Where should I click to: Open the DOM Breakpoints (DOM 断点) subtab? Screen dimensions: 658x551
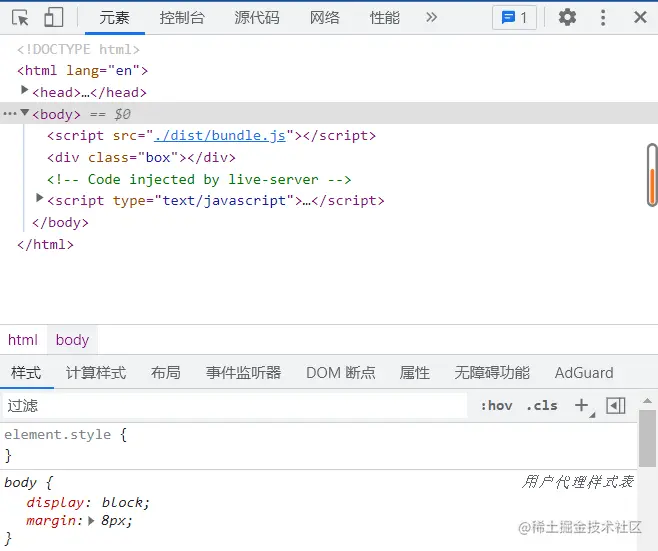pos(341,373)
